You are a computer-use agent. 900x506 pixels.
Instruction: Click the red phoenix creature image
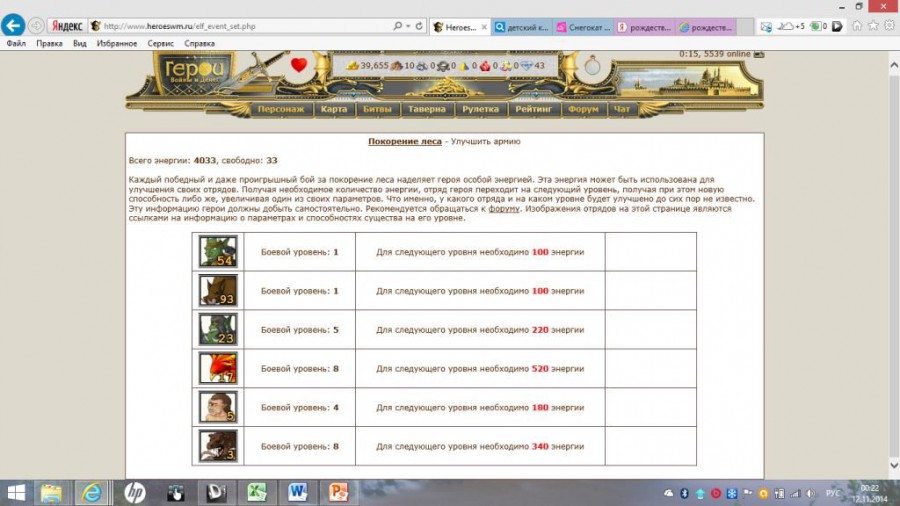[x=218, y=369]
